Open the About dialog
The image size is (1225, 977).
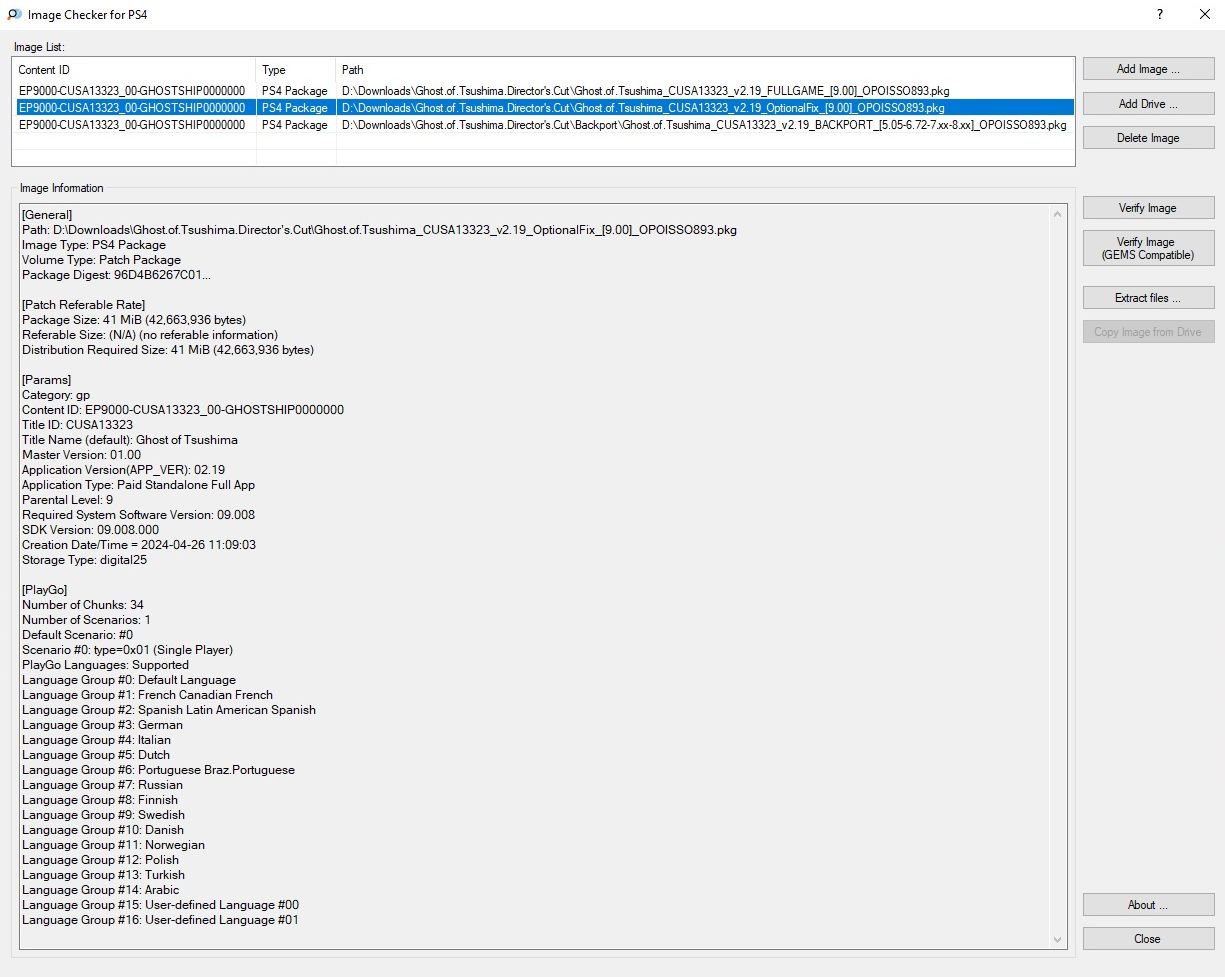click(1148, 905)
